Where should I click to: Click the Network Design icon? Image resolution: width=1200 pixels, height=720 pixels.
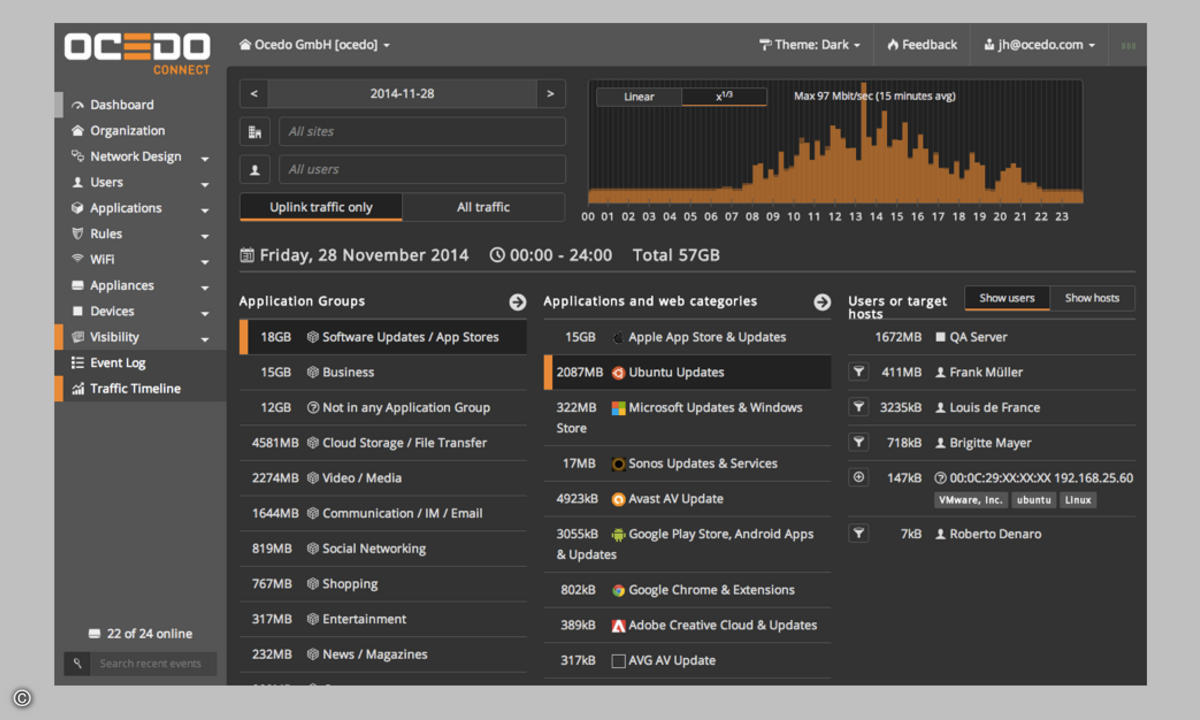pos(78,157)
